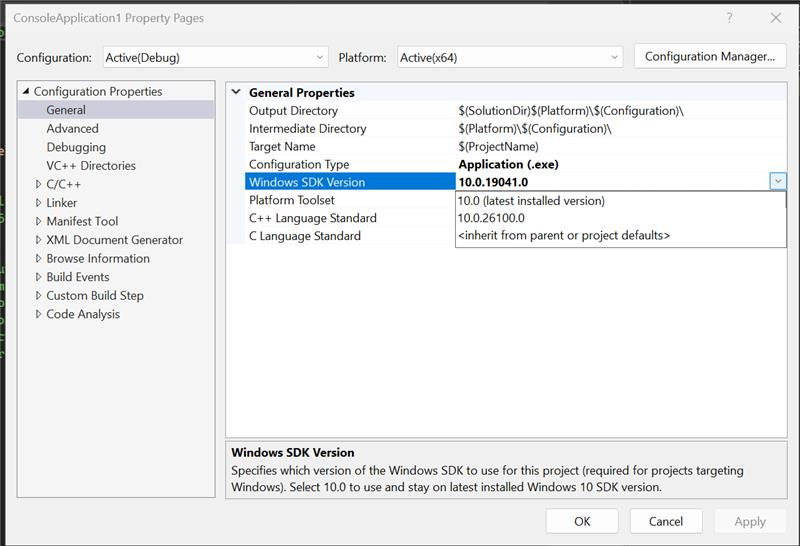Image resolution: width=800 pixels, height=546 pixels.
Task: Expand the Browse Information node arrow
Action: click(38, 258)
